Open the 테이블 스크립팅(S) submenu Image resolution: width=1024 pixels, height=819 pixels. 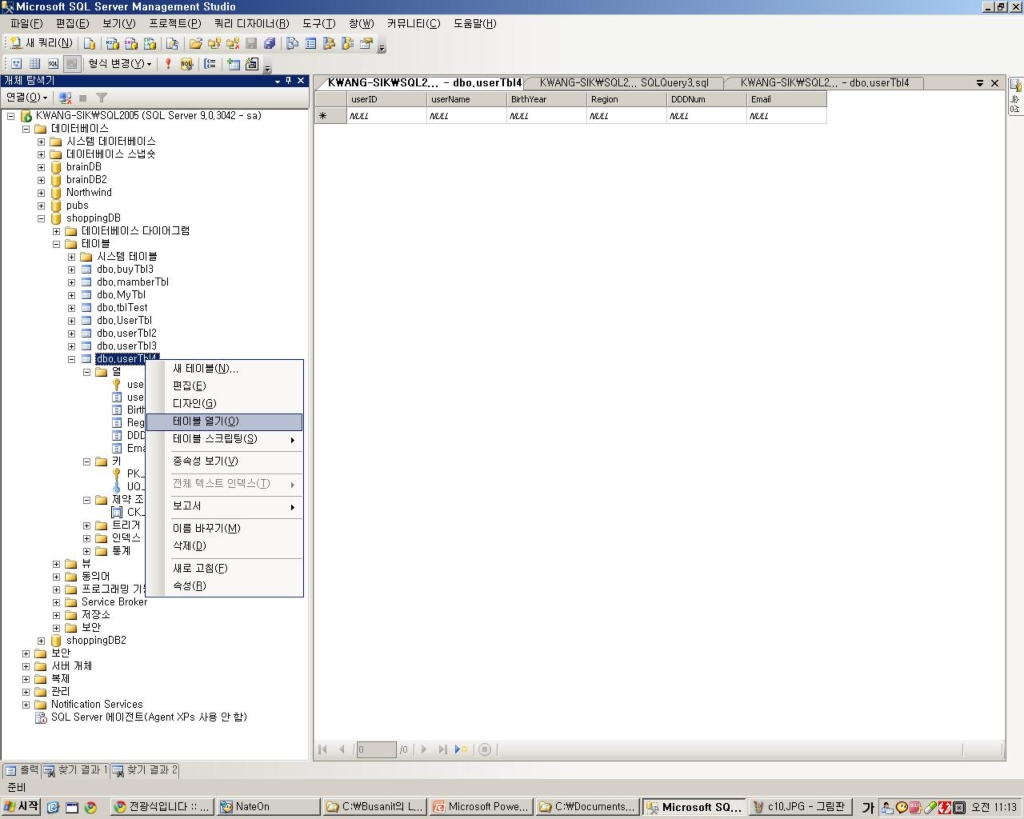[x=225, y=439]
